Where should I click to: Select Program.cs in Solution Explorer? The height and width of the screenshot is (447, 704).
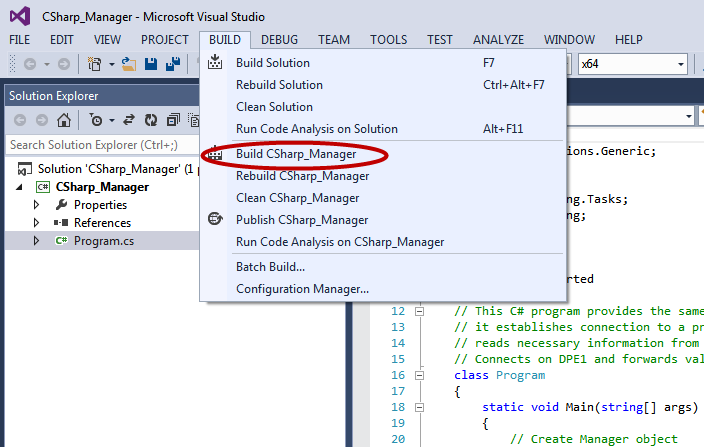pyautogui.click(x=102, y=241)
